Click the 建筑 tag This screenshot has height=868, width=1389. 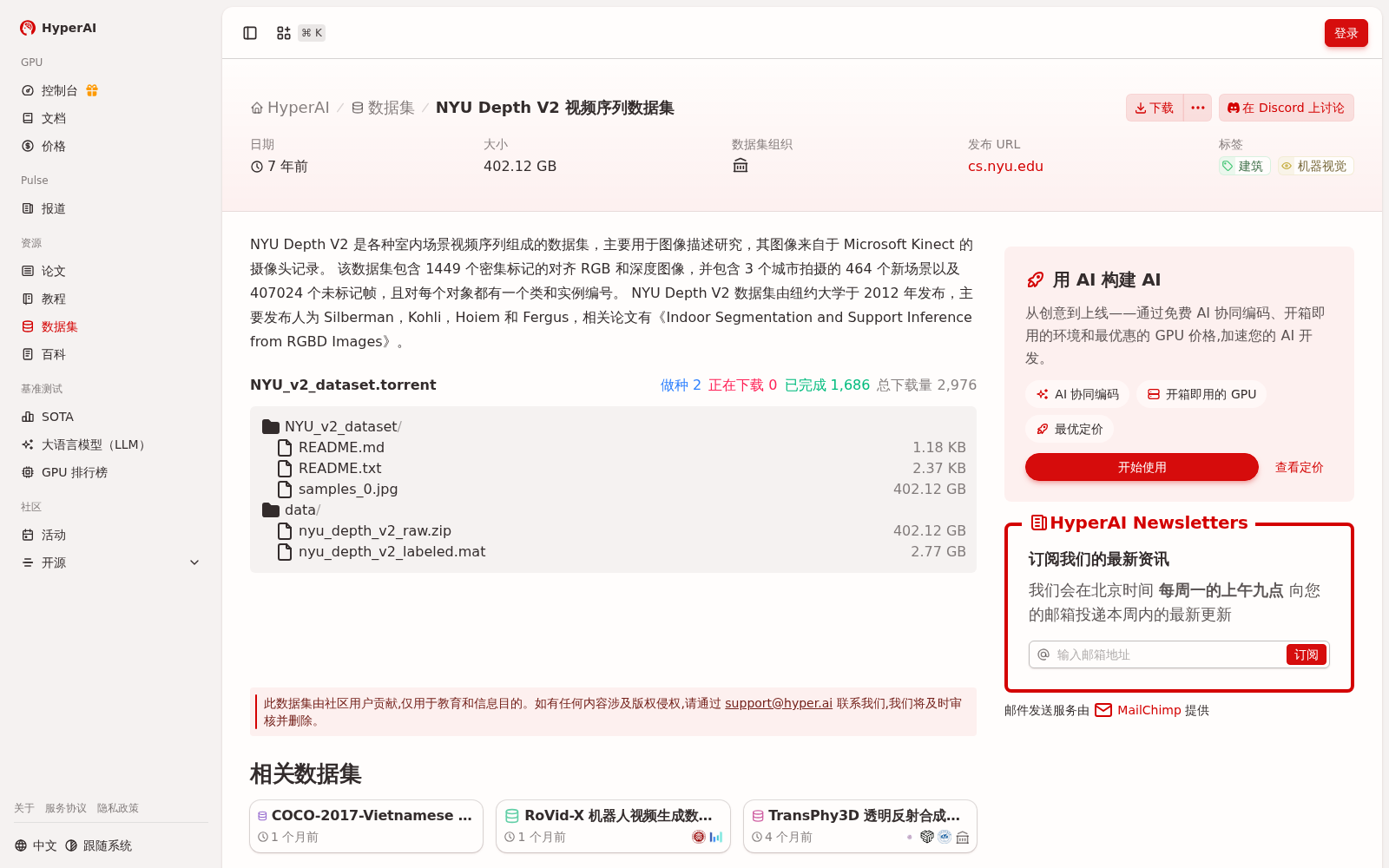pos(1244,166)
